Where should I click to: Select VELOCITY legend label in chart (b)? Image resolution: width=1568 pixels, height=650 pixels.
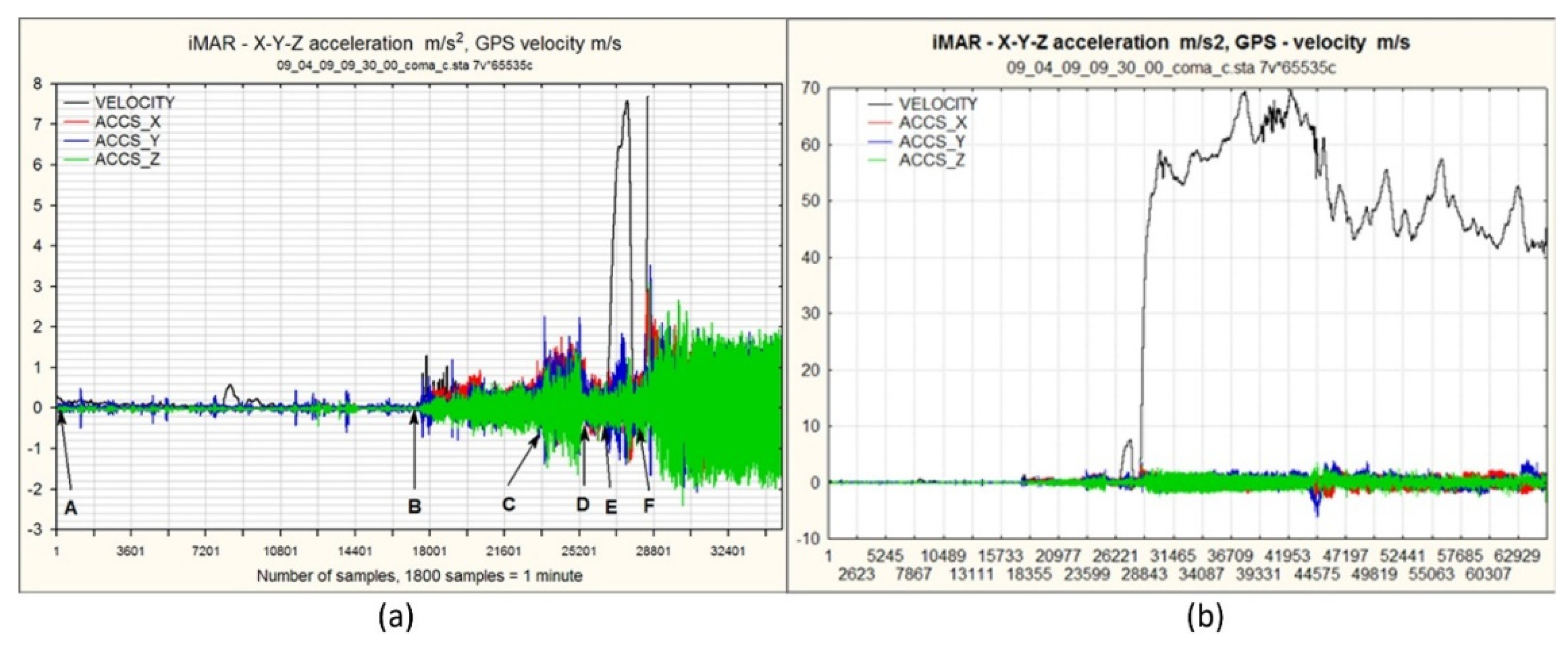click(939, 104)
